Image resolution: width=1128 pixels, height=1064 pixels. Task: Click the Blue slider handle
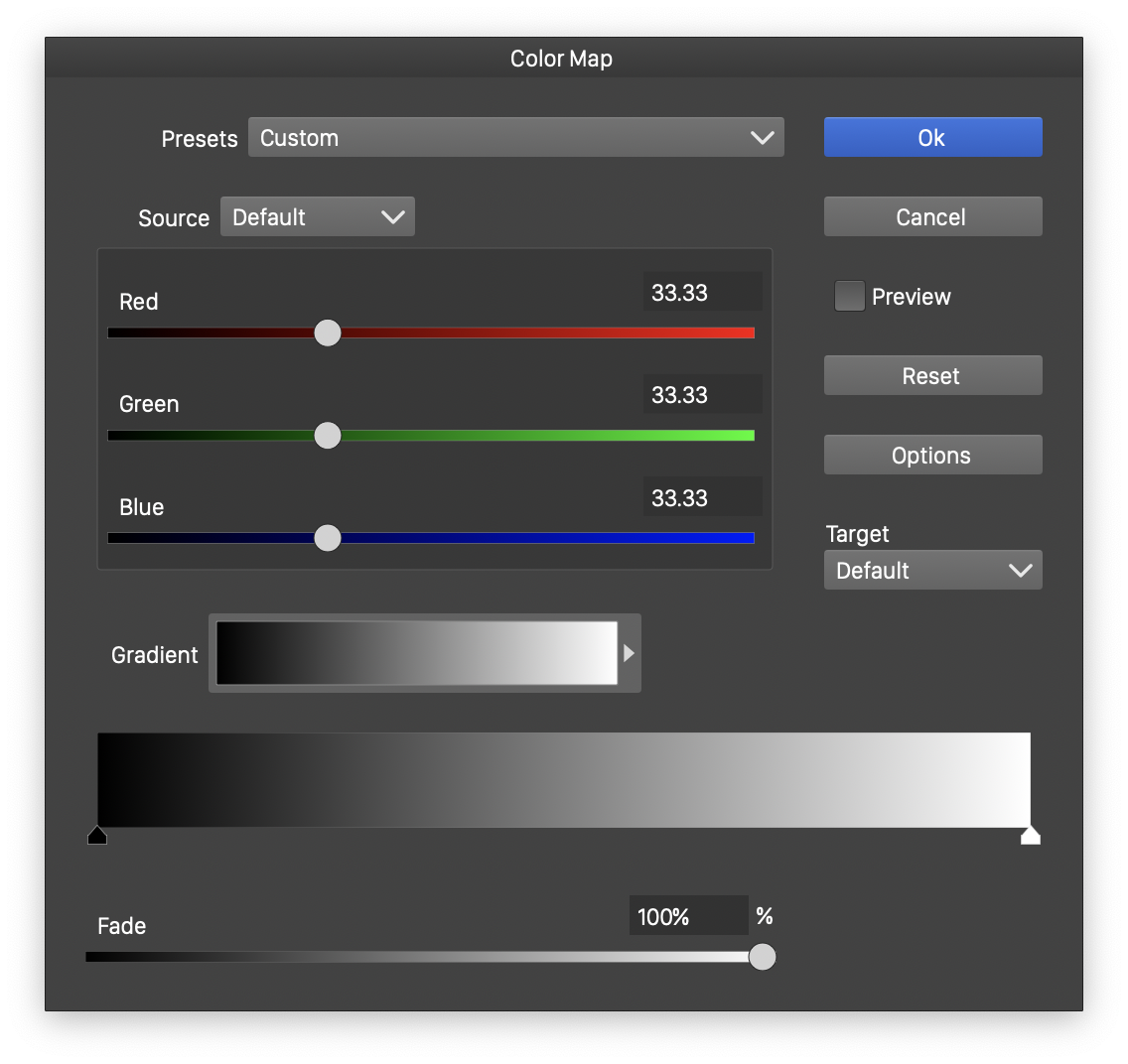[328, 538]
